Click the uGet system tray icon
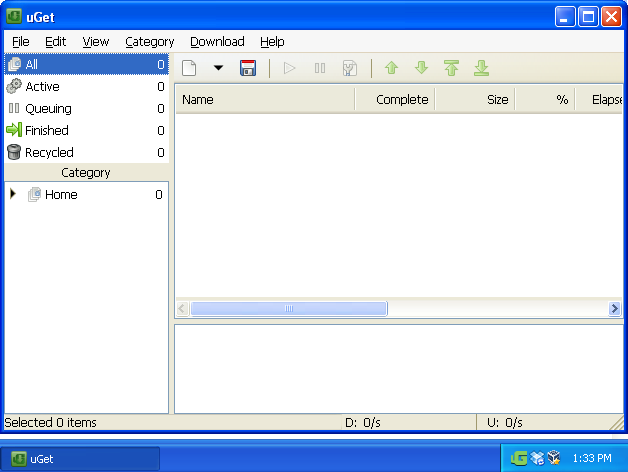628x472 pixels. (x=519, y=458)
